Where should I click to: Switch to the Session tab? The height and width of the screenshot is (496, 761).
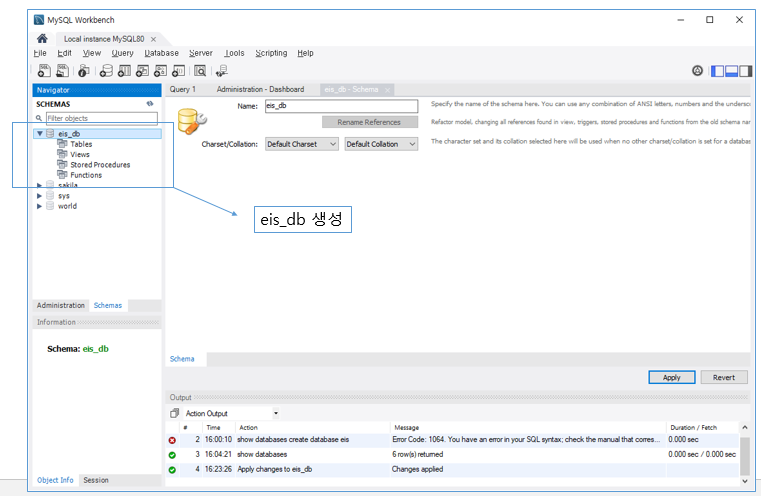pyautogui.click(x=96, y=480)
